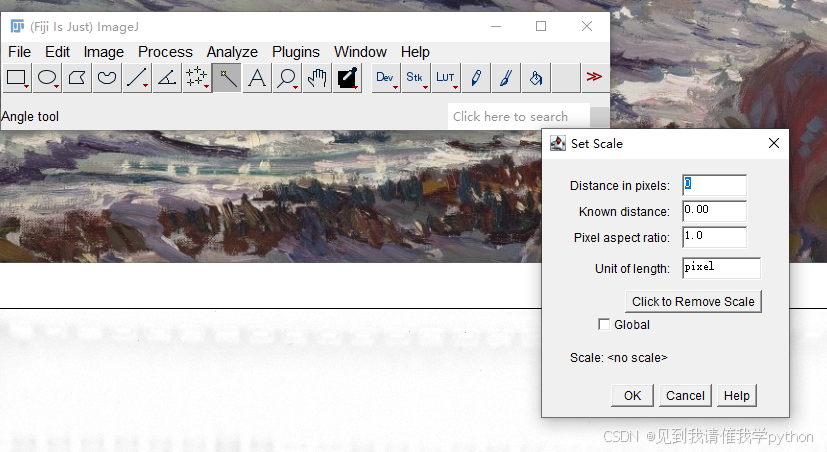Select the Multi-point tool
Viewport: 827px width, 452px height.
[x=197, y=78]
